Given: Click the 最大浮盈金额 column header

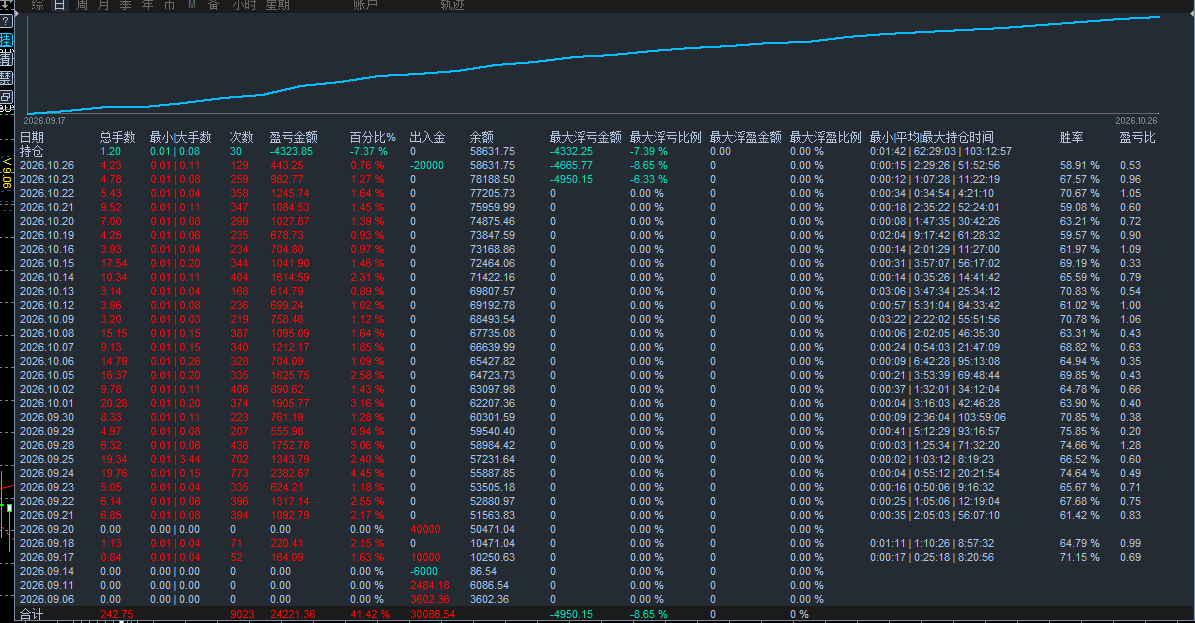Looking at the screenshot, I should point(745,137).
